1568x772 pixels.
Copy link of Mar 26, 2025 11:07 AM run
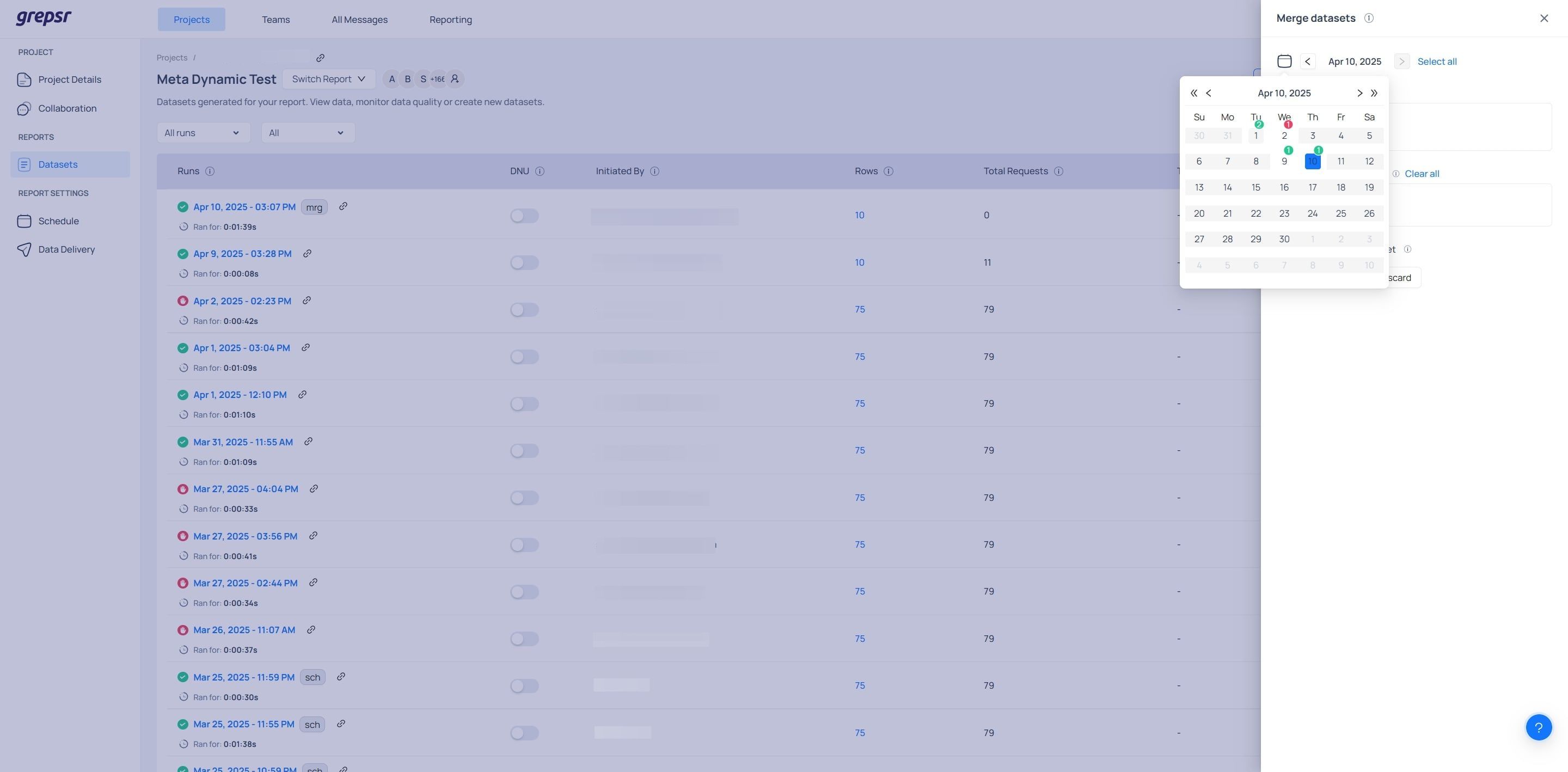[311, 629]
